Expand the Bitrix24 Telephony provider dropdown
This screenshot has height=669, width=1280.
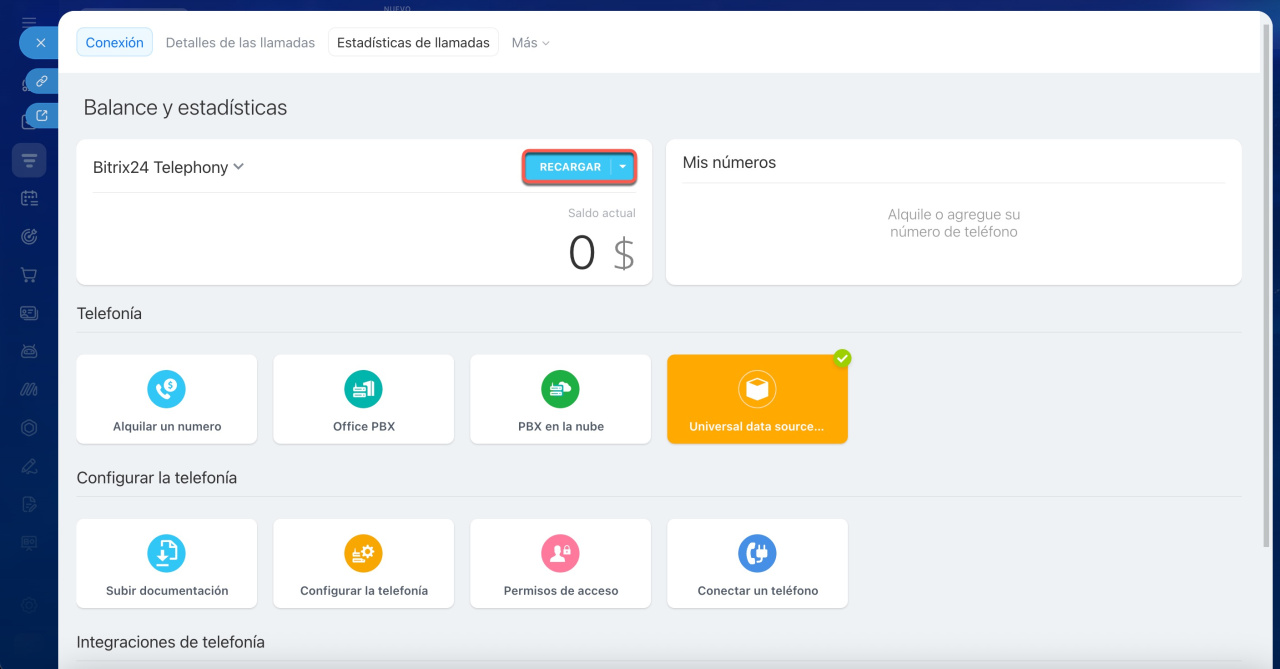(x=238, y=167)
